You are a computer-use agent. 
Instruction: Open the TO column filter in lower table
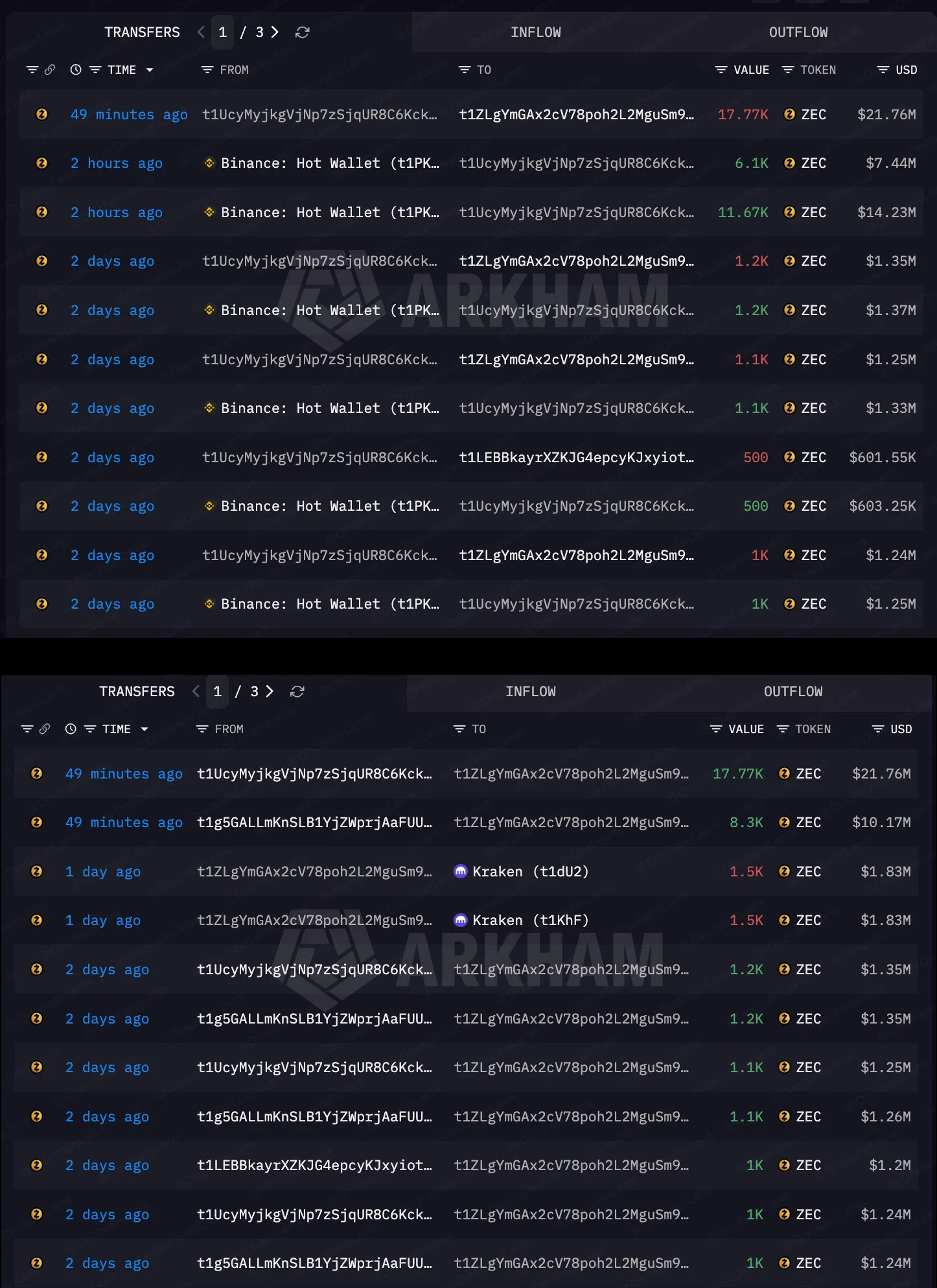[x=459, y=729]
